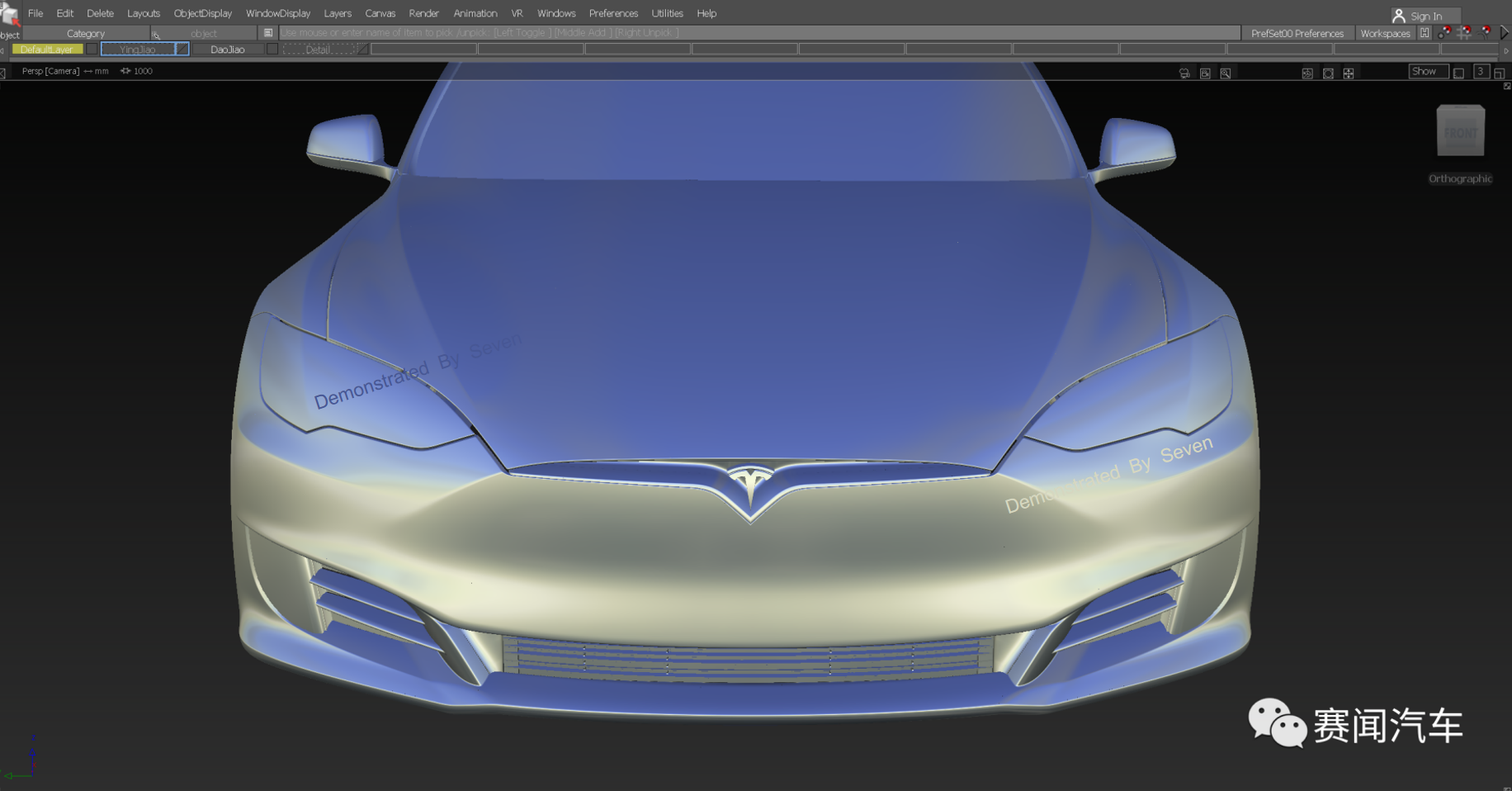The height and width of the screenshot is (791, 1512).
Task: Select the curve snap magnet icon
Action: (x=1484, y=32)
